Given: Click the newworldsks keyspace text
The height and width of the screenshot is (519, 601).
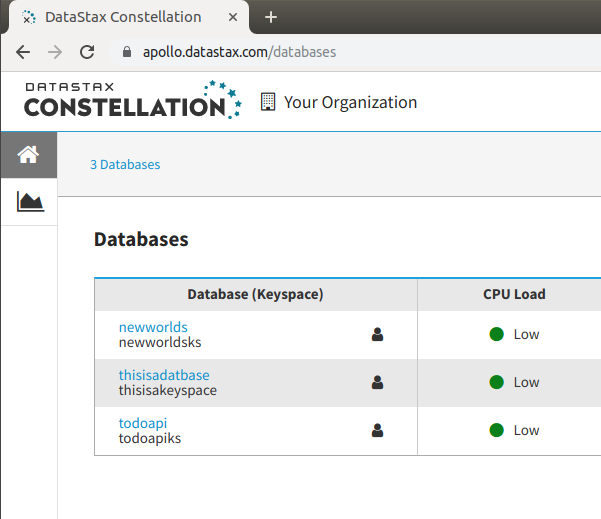Looking at the screenshot, I should 160,342.
